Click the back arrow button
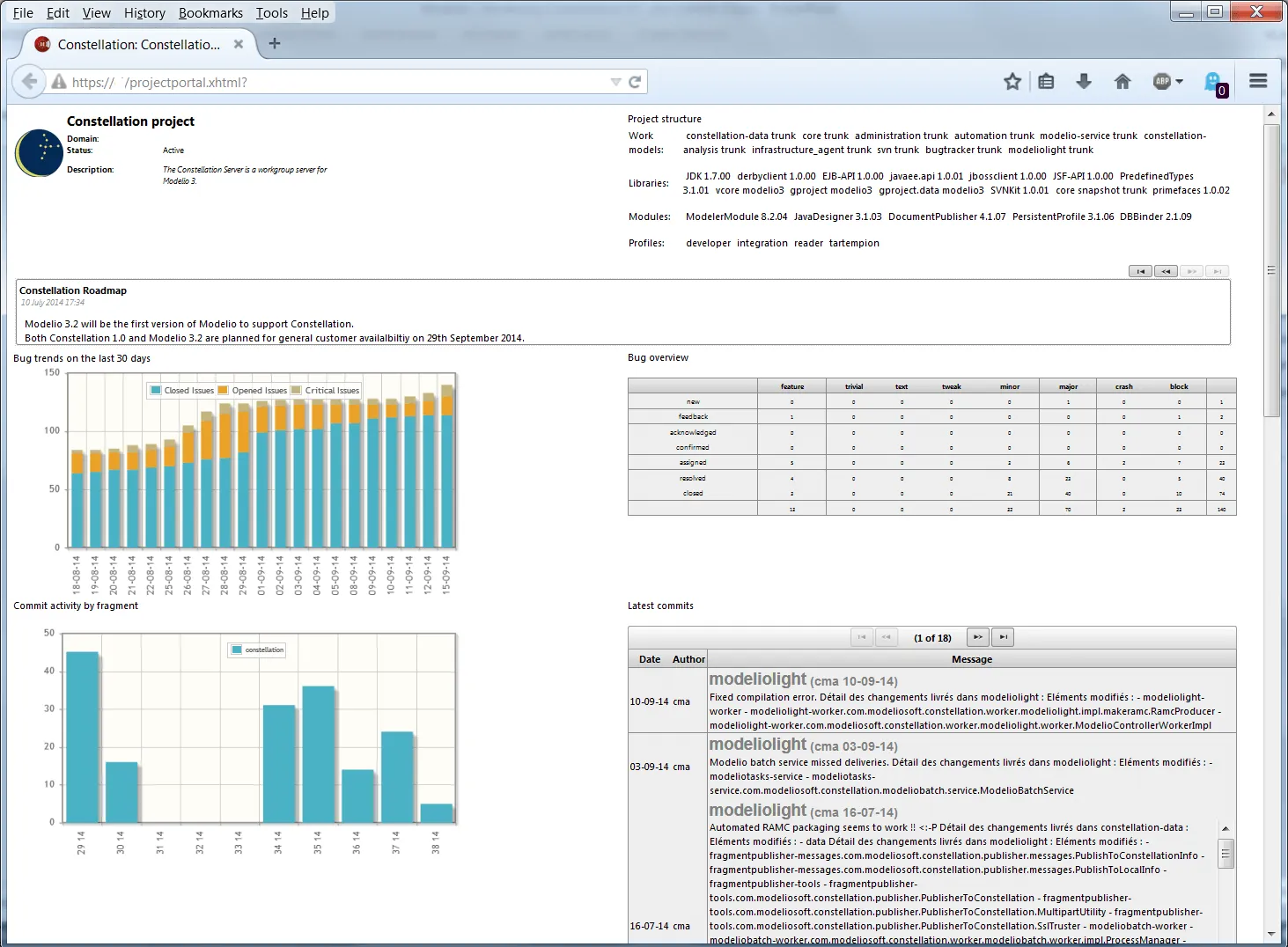This screenshot has width=1288, height=947. [29, 82]
